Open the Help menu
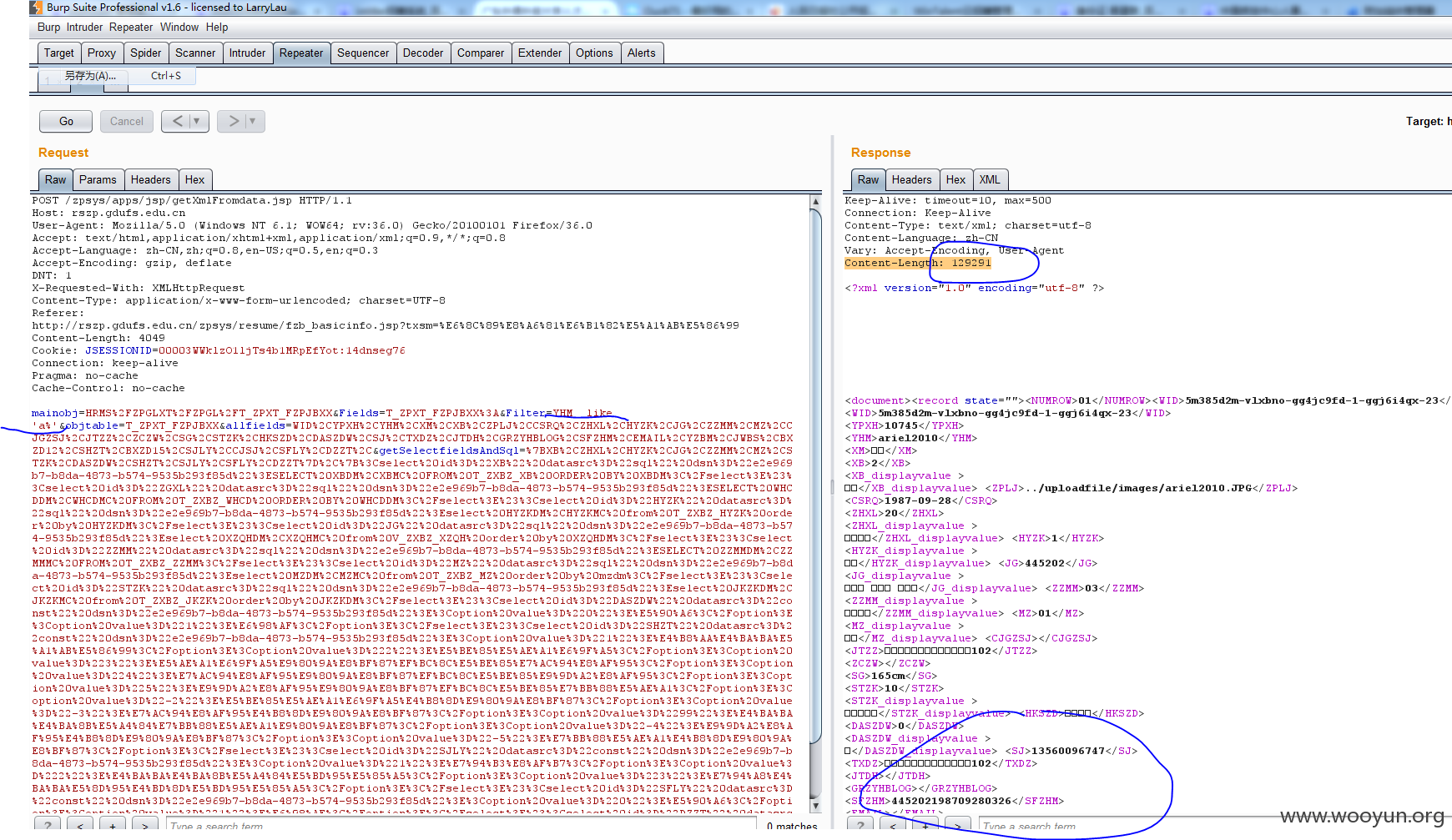The height and width of the screenshot is (840, 1452). click(217, 27)
